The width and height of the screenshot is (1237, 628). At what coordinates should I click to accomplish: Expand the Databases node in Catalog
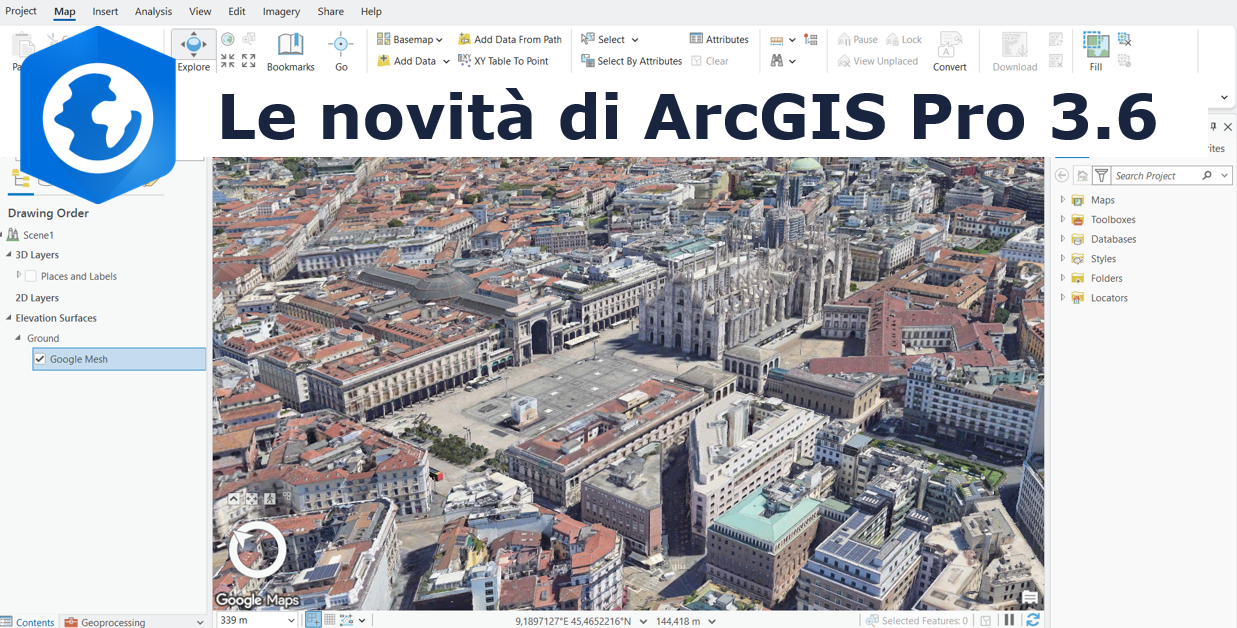click(x=1062, y=239)
